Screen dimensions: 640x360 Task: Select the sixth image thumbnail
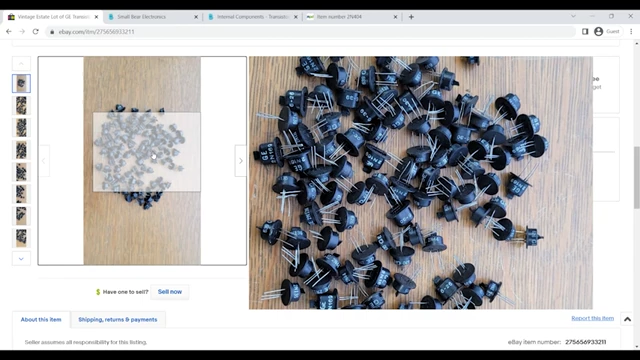click(21, 193)
